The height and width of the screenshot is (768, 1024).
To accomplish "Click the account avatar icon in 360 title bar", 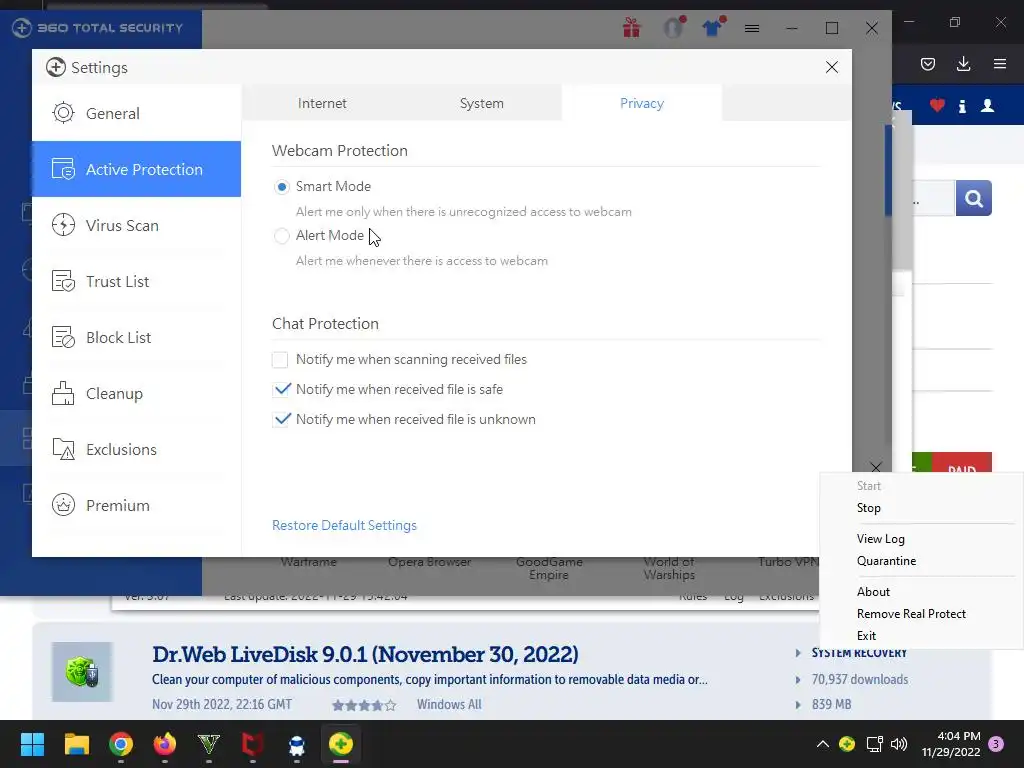I will [673, 27].
